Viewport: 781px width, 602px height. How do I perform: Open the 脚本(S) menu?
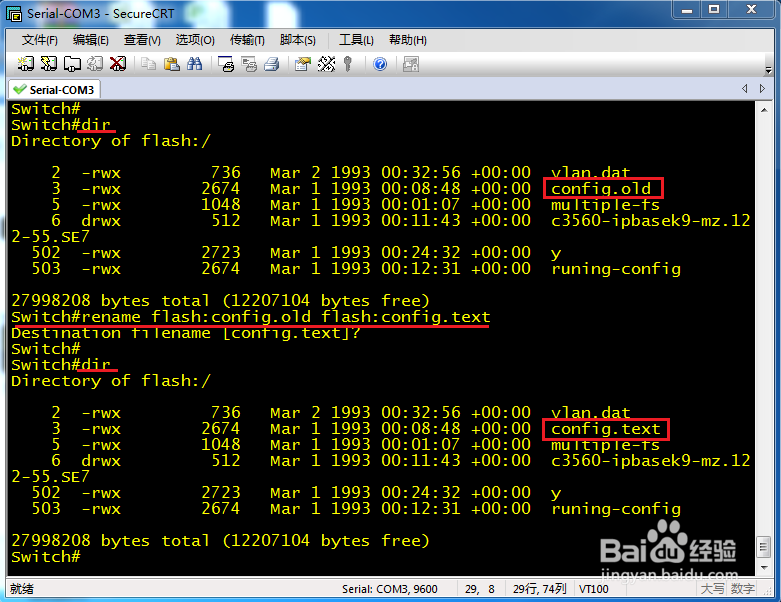298,40
